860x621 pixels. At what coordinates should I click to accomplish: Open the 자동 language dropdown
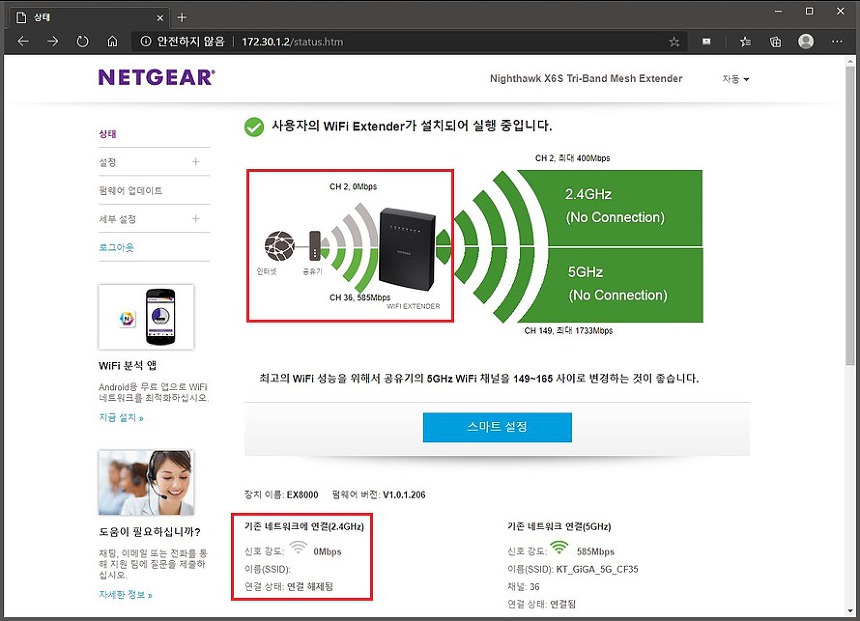click(735, 79)
